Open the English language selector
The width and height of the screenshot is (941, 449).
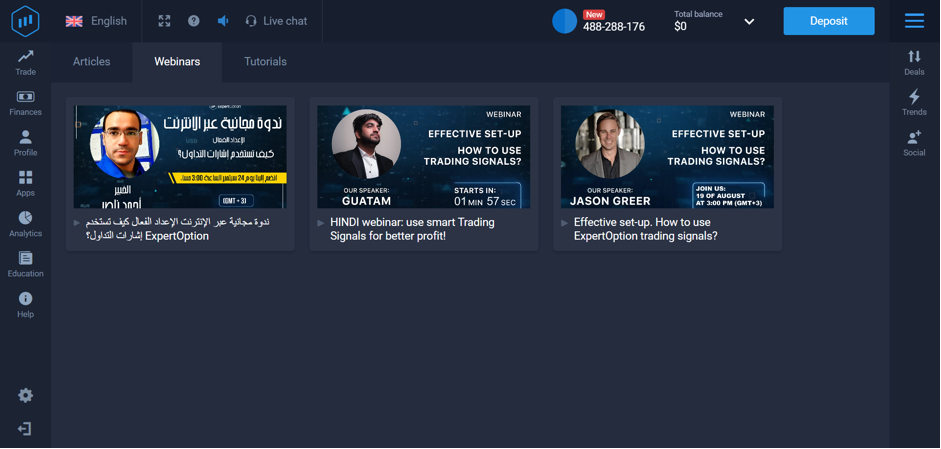pyautogui.click(x=96, y=21)
